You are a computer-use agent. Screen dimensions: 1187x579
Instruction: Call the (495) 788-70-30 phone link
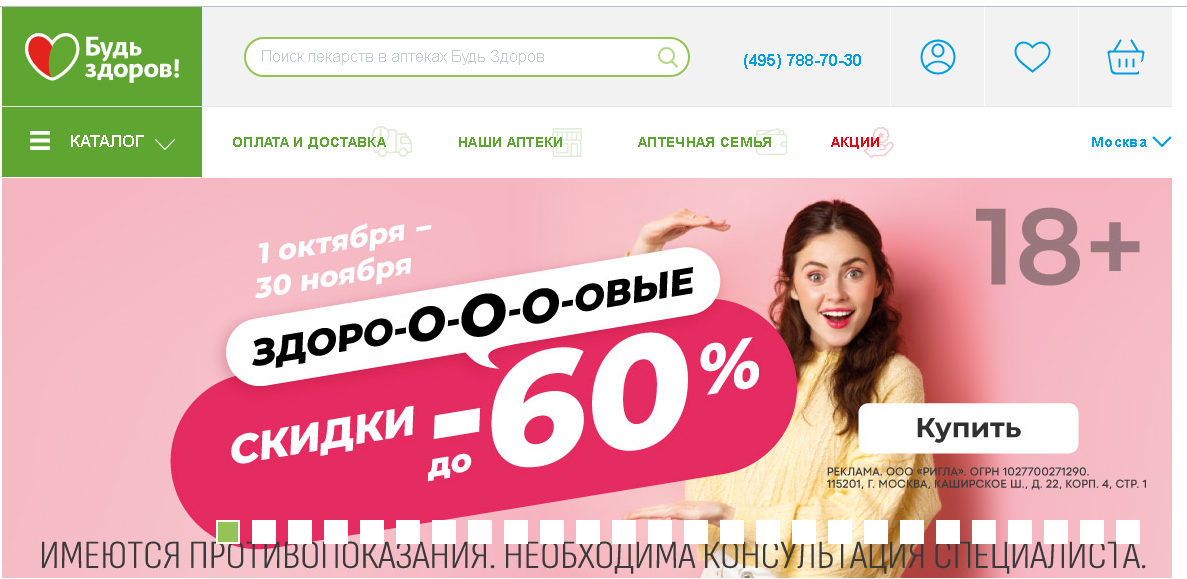(802, 61)
